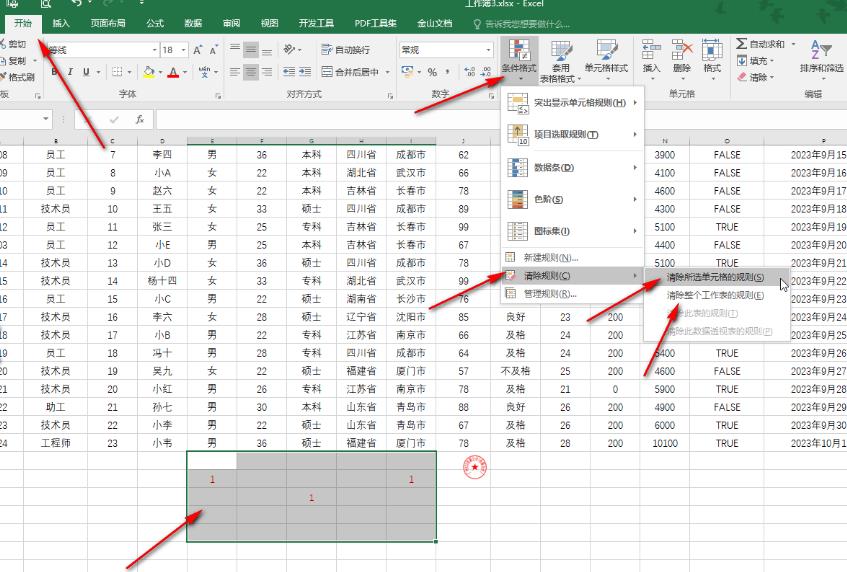Open Color Scales (色阶) submenu
Screen dimensions: 847x572
point(573,199)
